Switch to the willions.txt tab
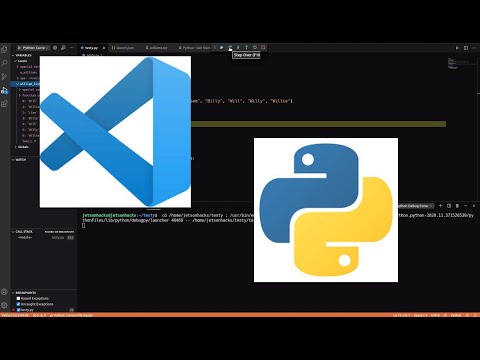The image size is (480, 360). point(157,48)
